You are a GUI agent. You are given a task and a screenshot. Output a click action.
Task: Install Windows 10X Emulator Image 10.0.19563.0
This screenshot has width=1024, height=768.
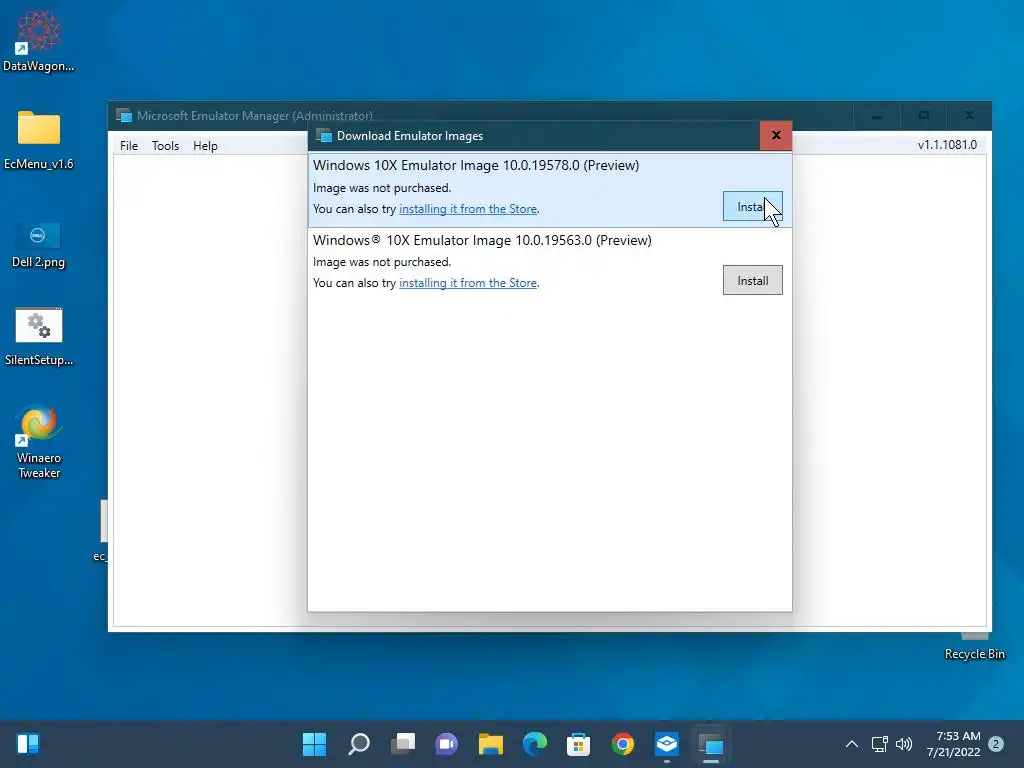752,280
